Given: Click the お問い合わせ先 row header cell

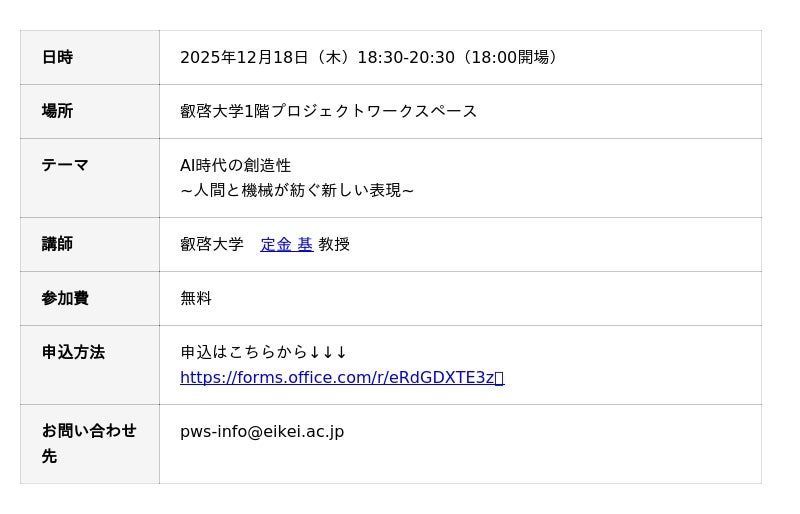Looking at the screenshot, I should [x=88, y=443].
